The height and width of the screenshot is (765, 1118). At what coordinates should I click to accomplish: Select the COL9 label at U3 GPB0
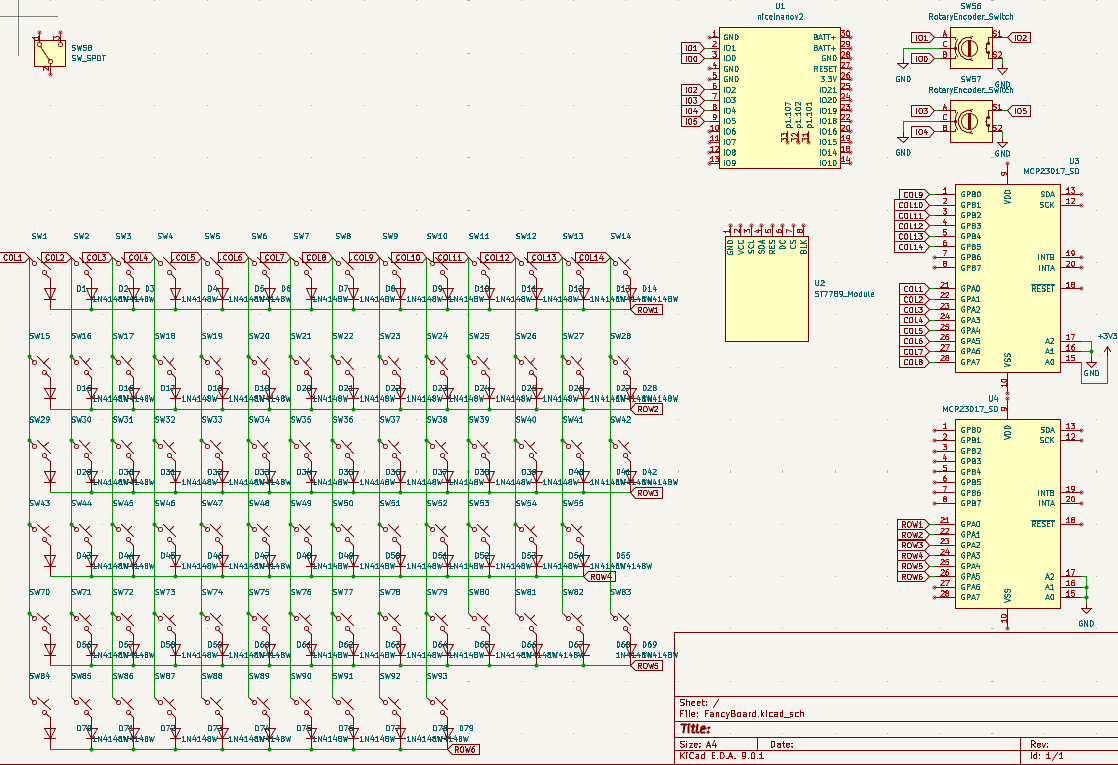[910, 195]
